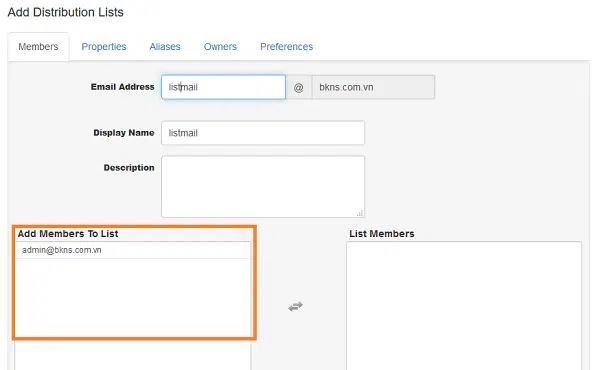Click the List Members heading
Viewport: 600px width, 370px height.
[x=382, y=234]
